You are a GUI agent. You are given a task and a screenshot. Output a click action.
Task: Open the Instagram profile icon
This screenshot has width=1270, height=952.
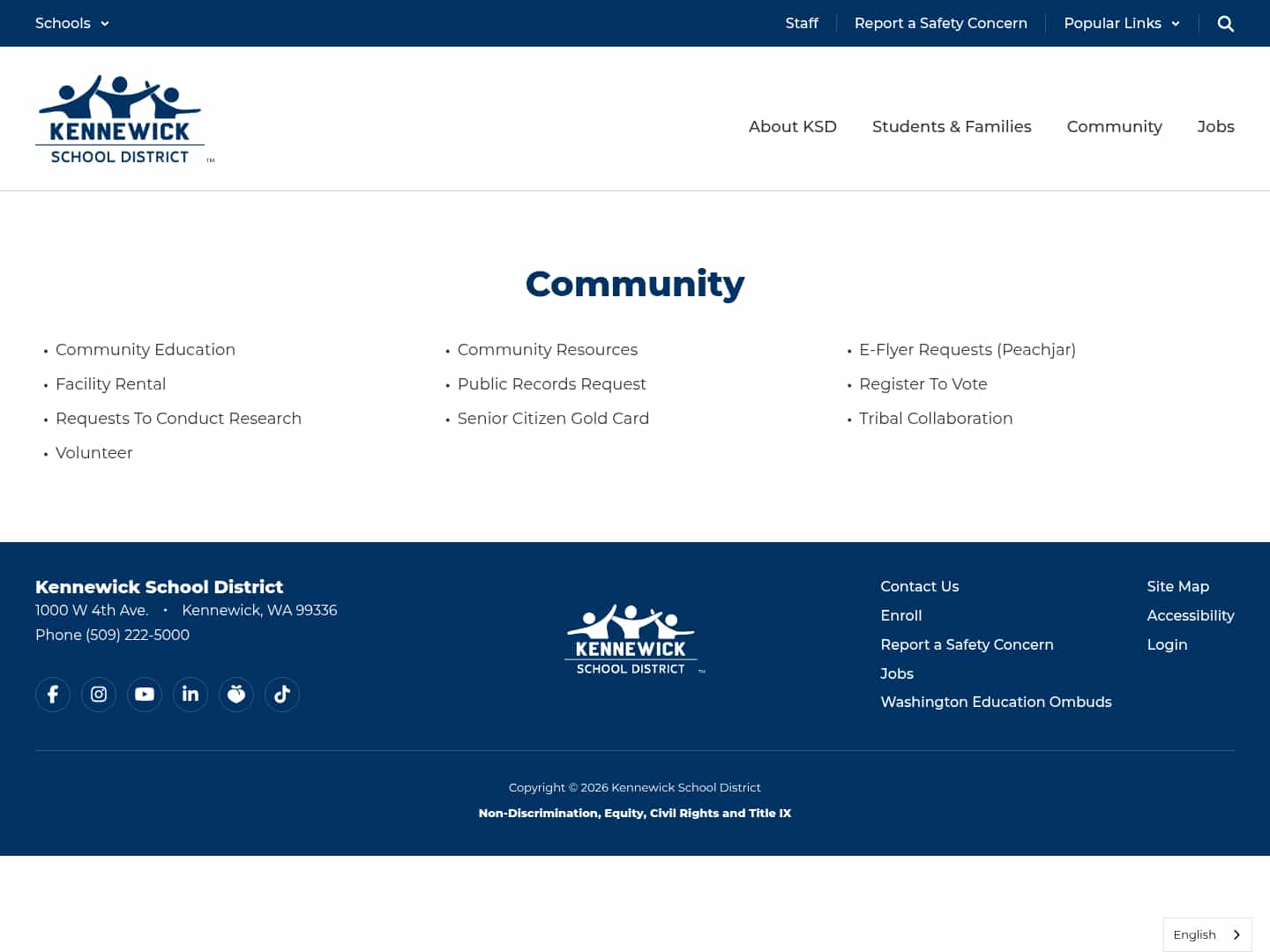tap(98, 694)
